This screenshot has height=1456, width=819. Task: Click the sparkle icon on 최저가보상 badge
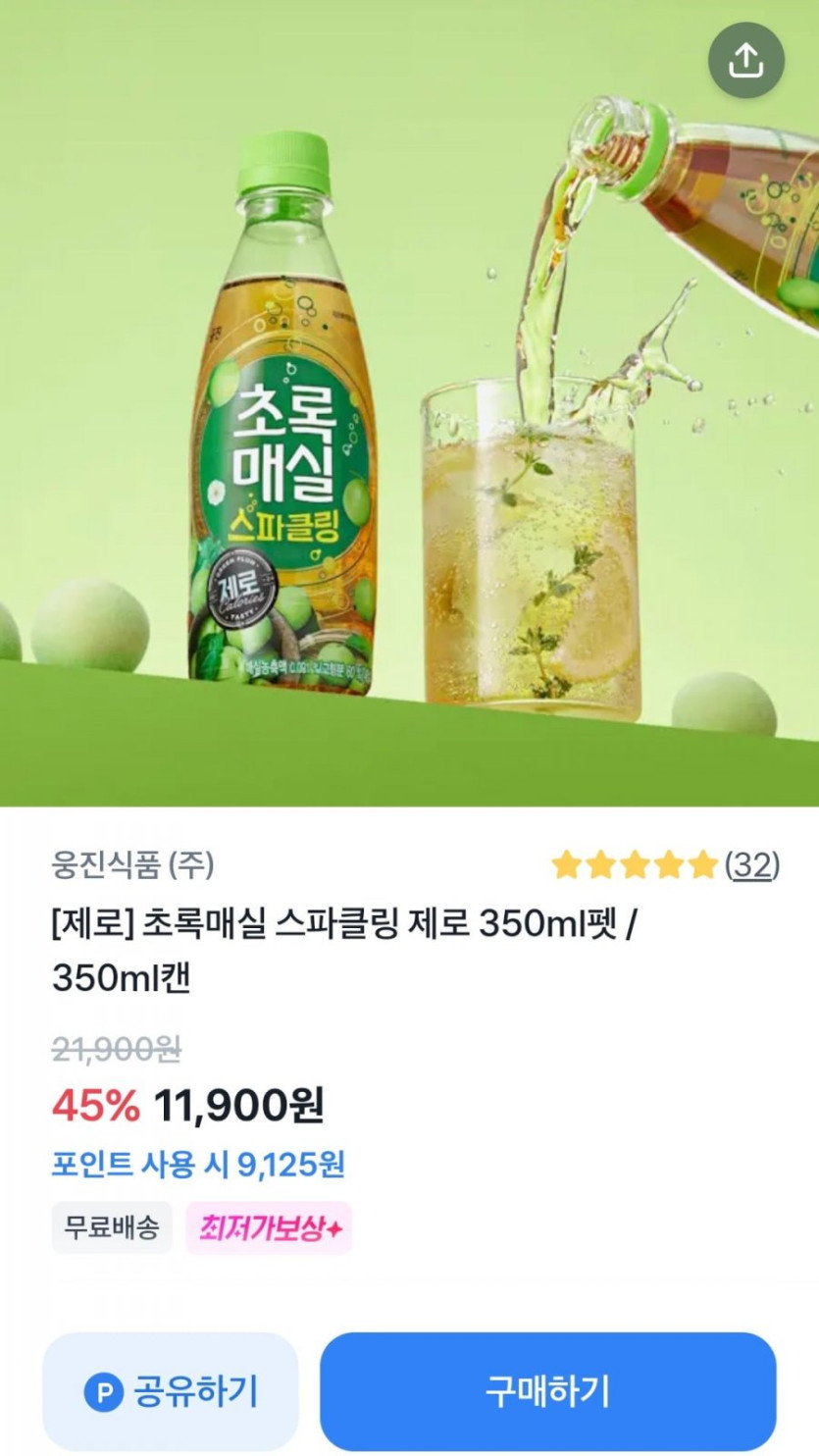333,1228
